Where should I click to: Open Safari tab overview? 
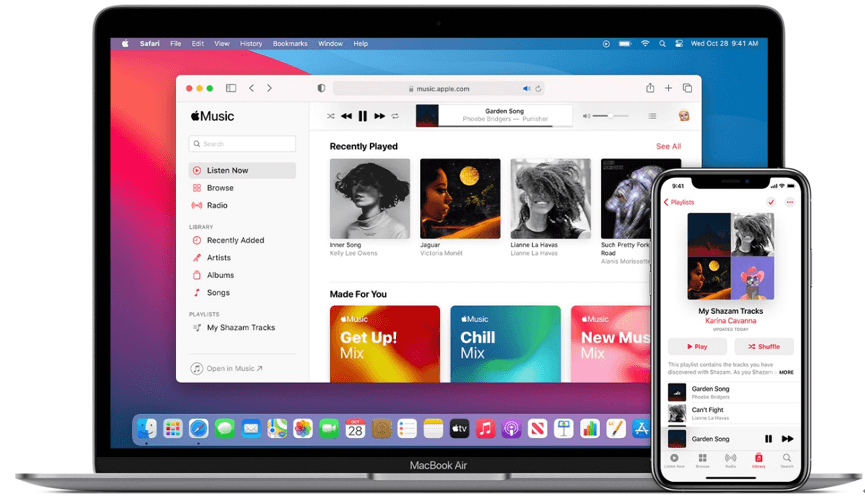pos(687,88)
